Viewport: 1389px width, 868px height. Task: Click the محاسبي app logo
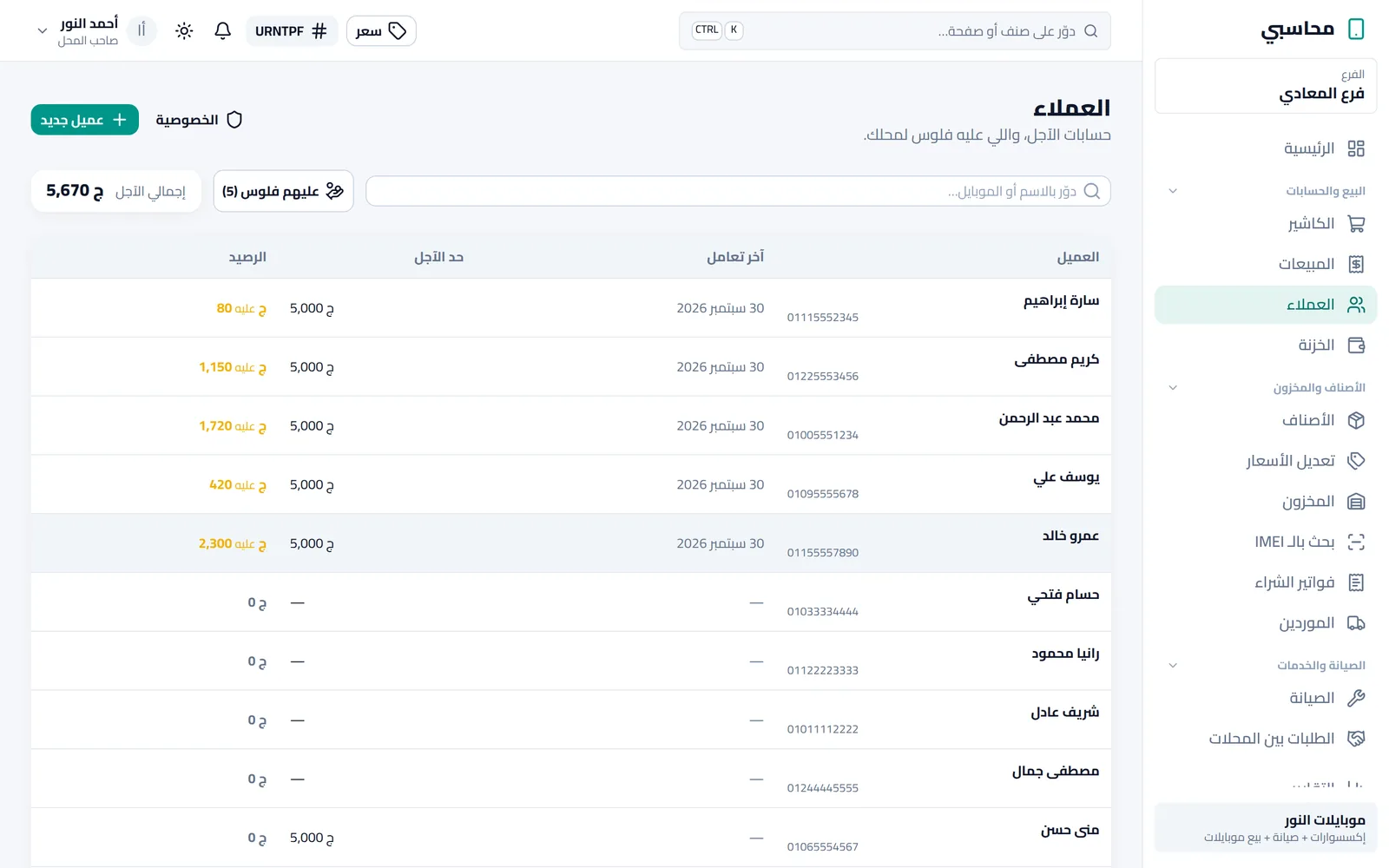point(1313,30)
